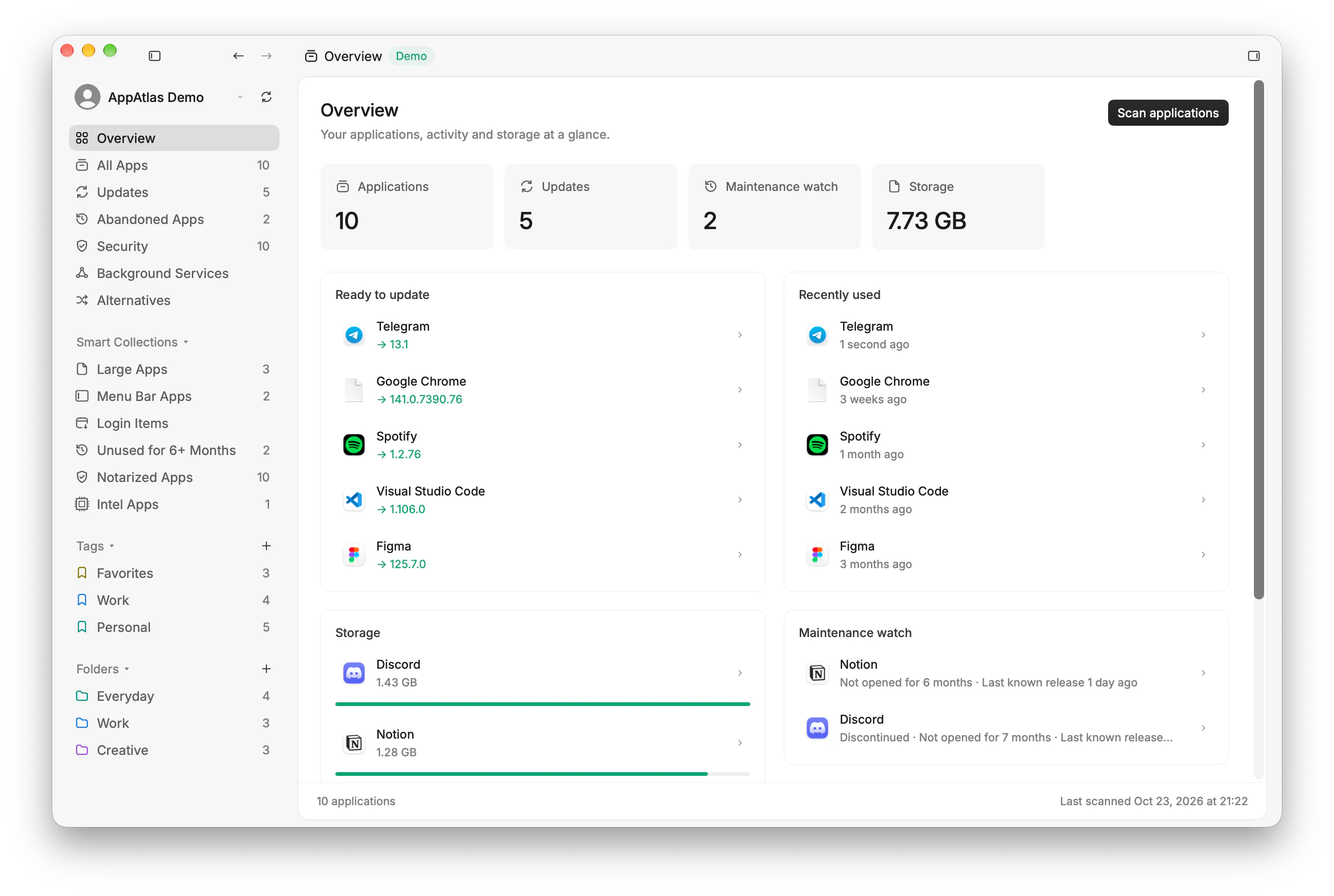Go back with the left arrow
Viewport: 1334px width, 896px height.
pyautogui.click(x=238, y=56)
